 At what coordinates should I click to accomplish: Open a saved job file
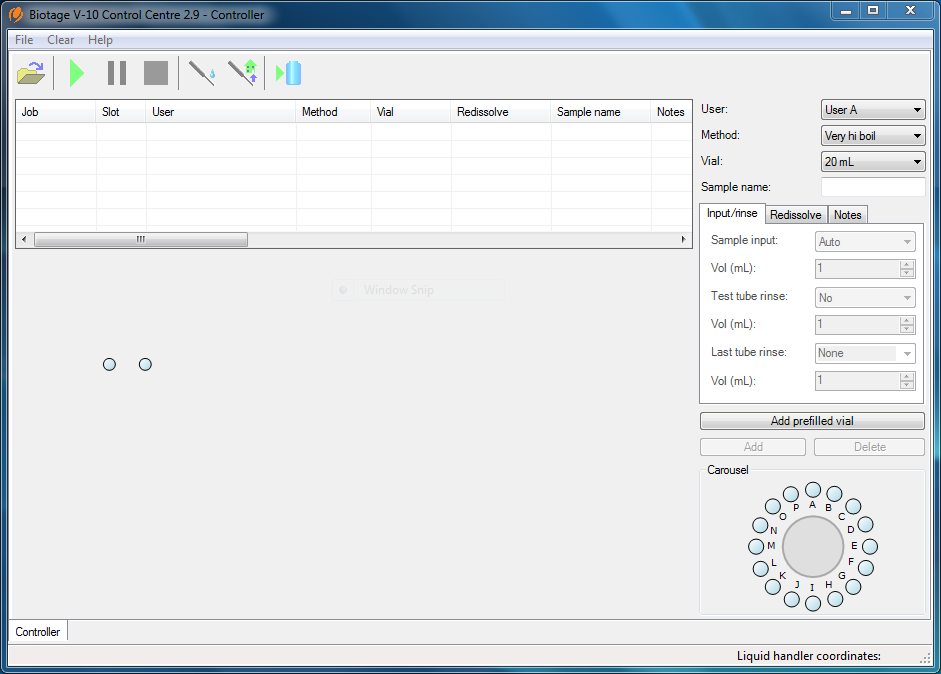[x=30, y=72]
